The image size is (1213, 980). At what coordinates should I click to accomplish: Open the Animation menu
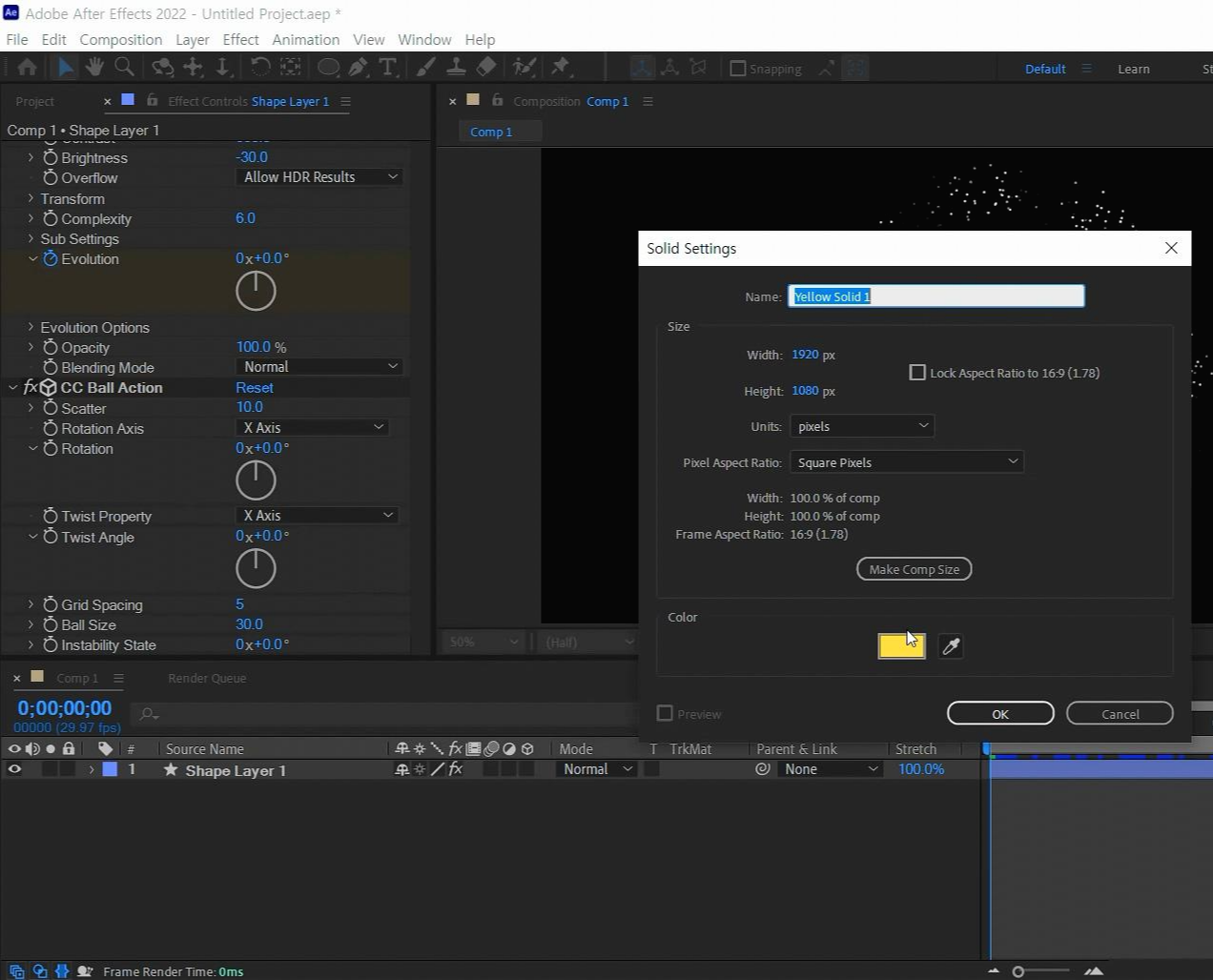305,39
